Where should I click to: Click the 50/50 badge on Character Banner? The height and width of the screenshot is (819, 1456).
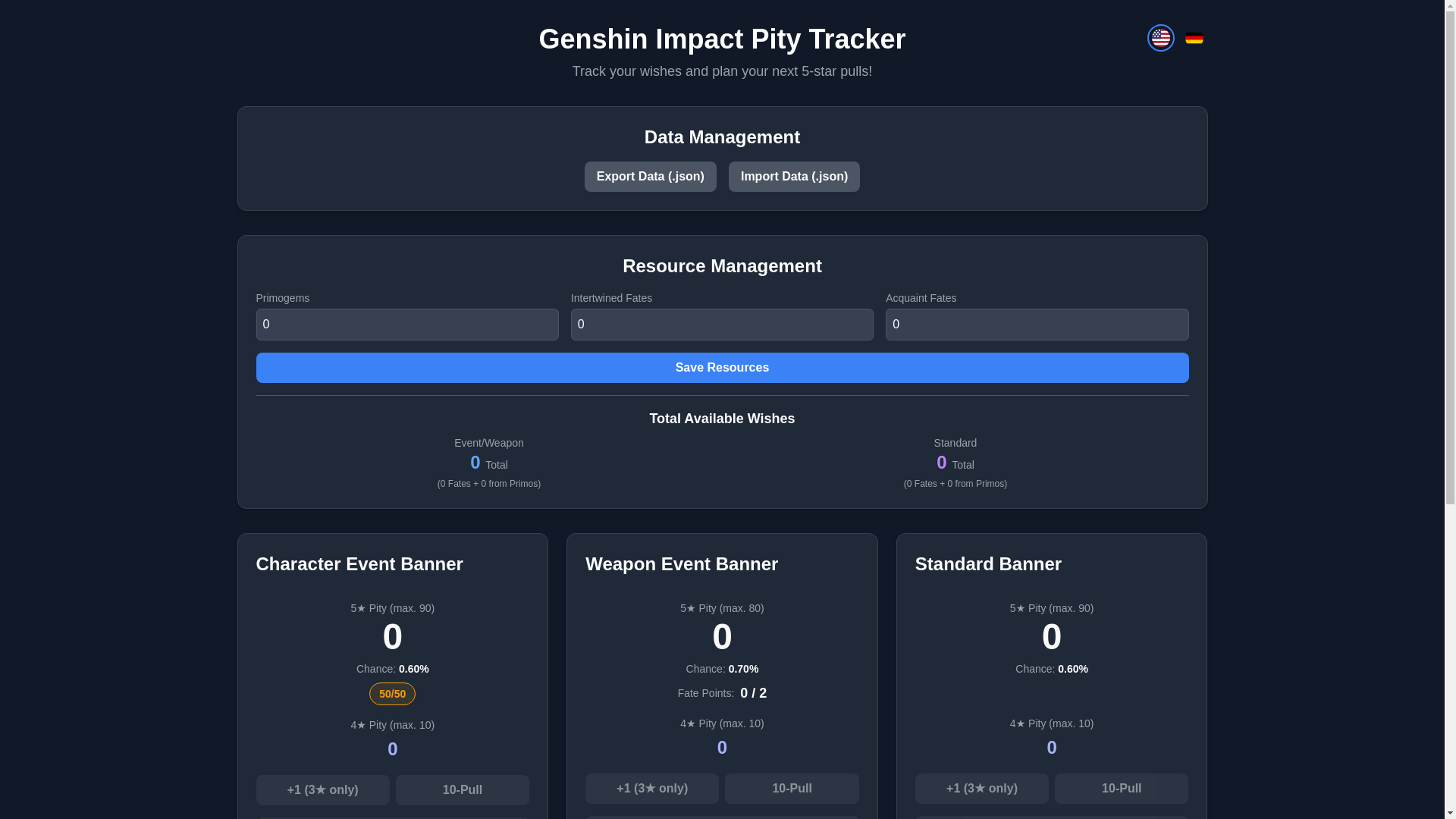click(392, 694)
